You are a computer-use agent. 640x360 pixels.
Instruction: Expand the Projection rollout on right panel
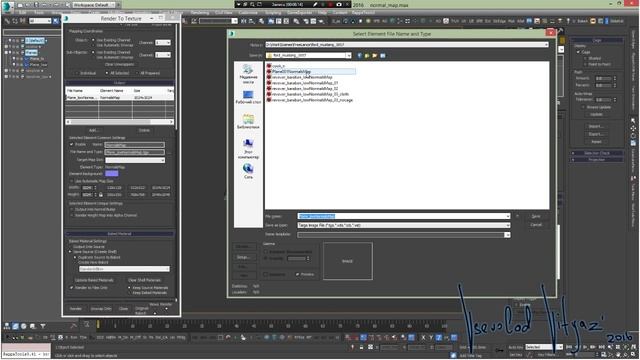(597, 160)
